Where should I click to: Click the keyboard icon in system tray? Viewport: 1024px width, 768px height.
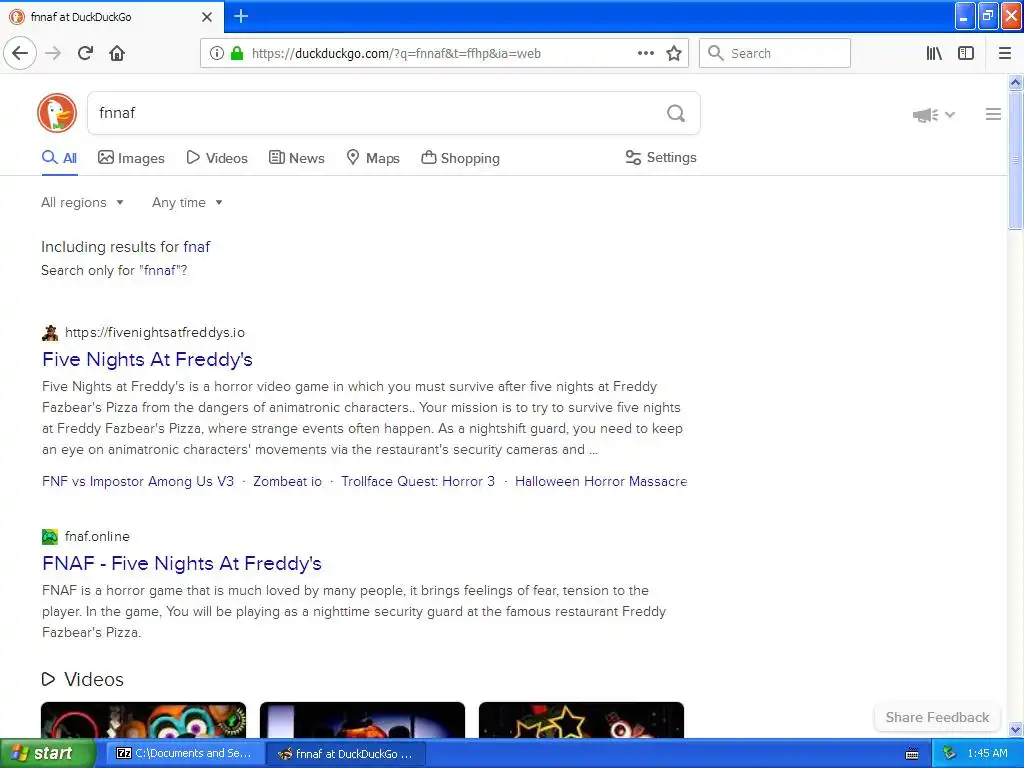(x=912, y=754)
